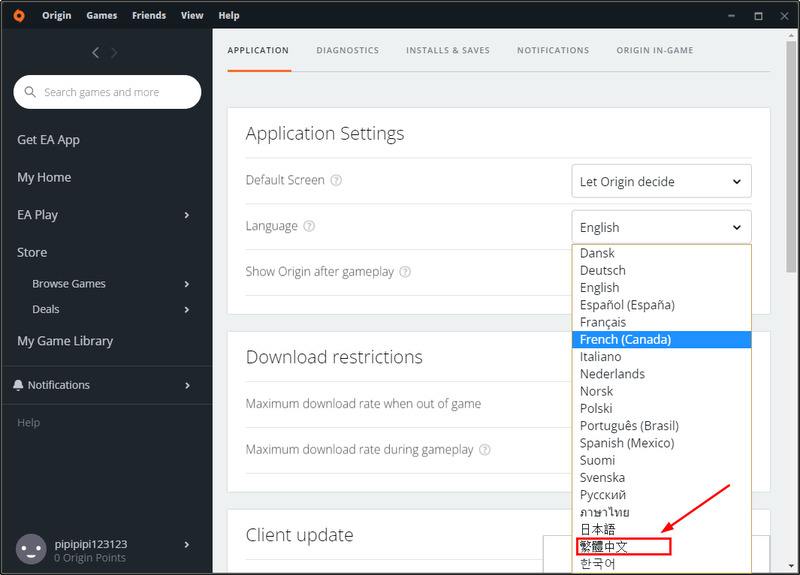The image size is (800, 575).
Task: Choose Português (Brasil) language option
Action: click(x=661, y=426)
